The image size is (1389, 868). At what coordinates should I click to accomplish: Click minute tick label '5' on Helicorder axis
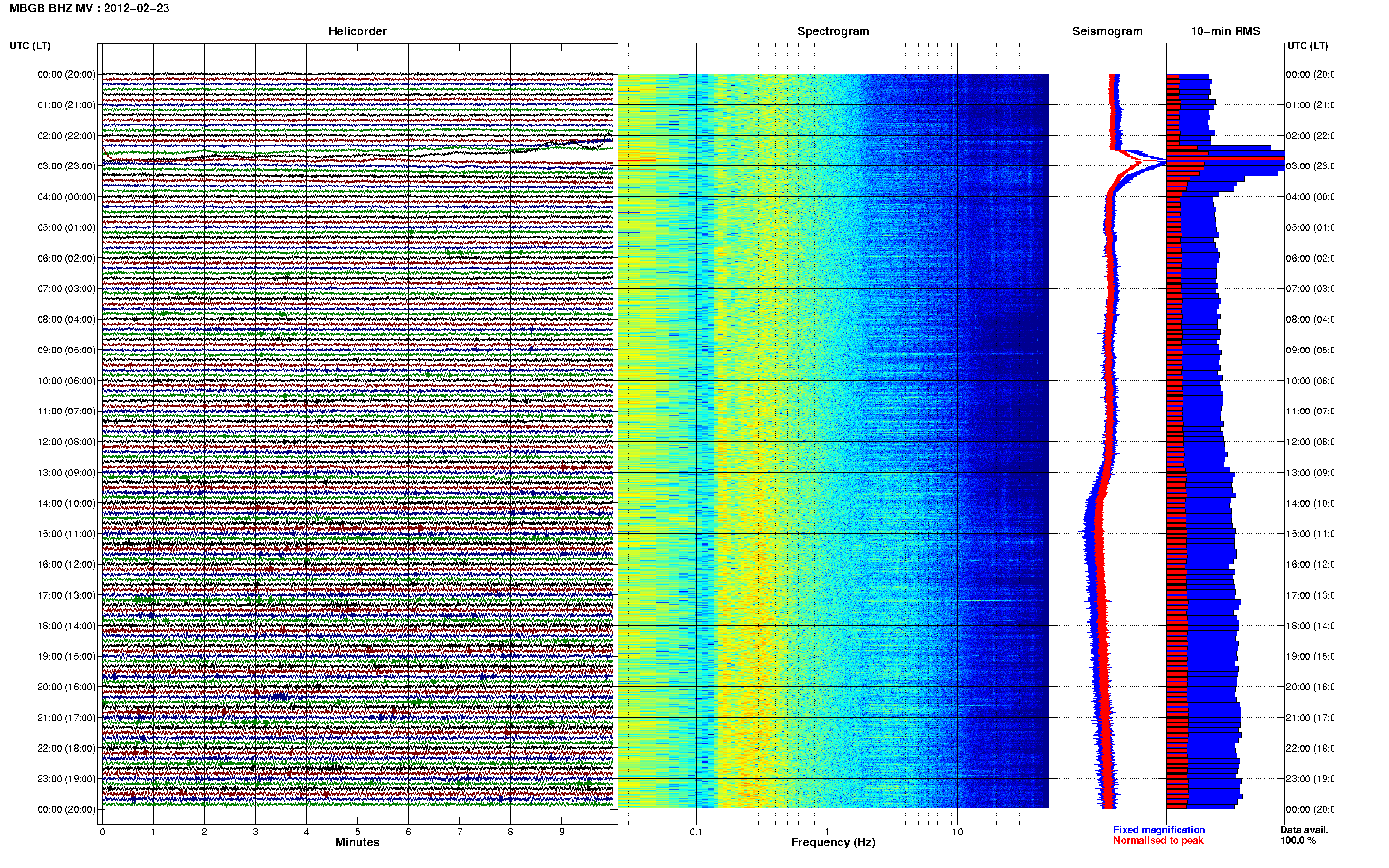coord(357,832)
